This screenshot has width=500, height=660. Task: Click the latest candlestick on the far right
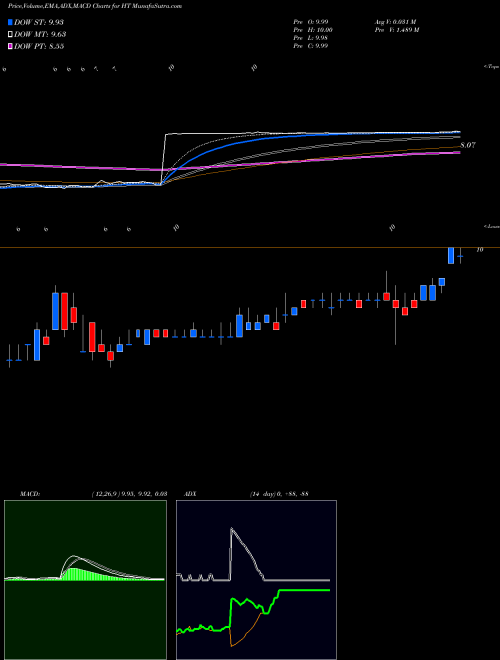click(x=460, y=255)
